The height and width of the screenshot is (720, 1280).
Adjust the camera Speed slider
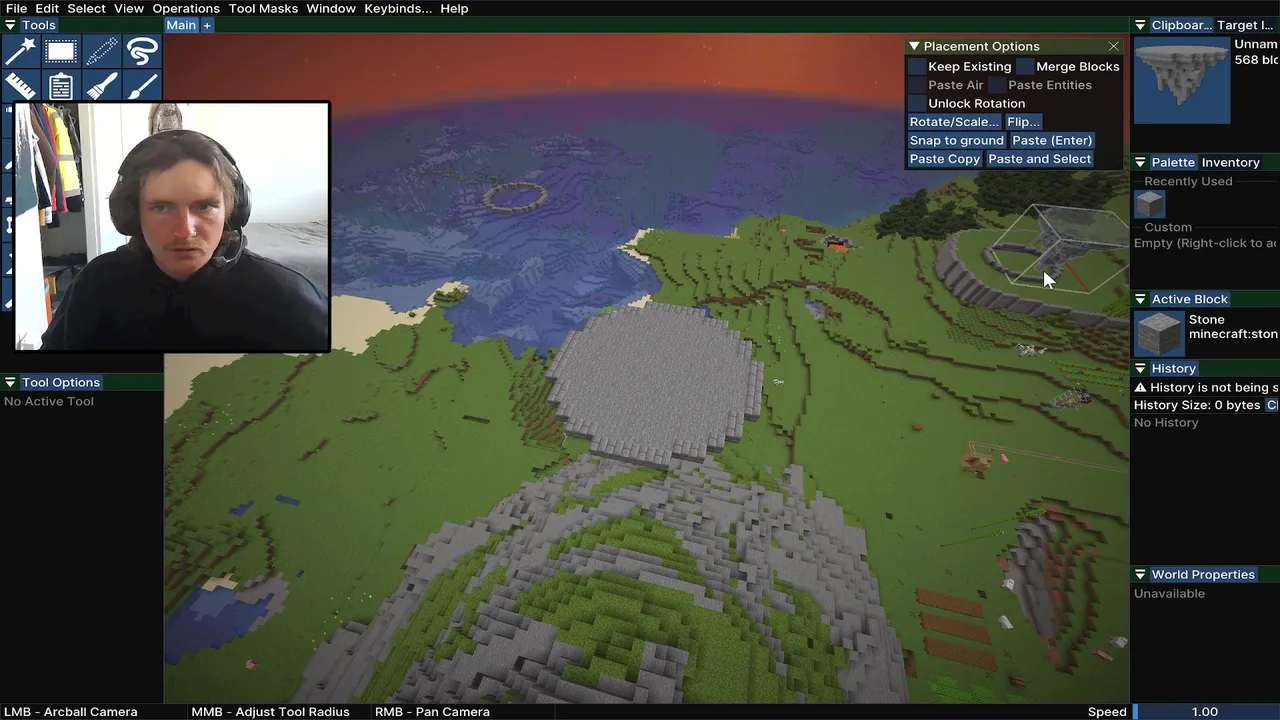pos(1205,712)
